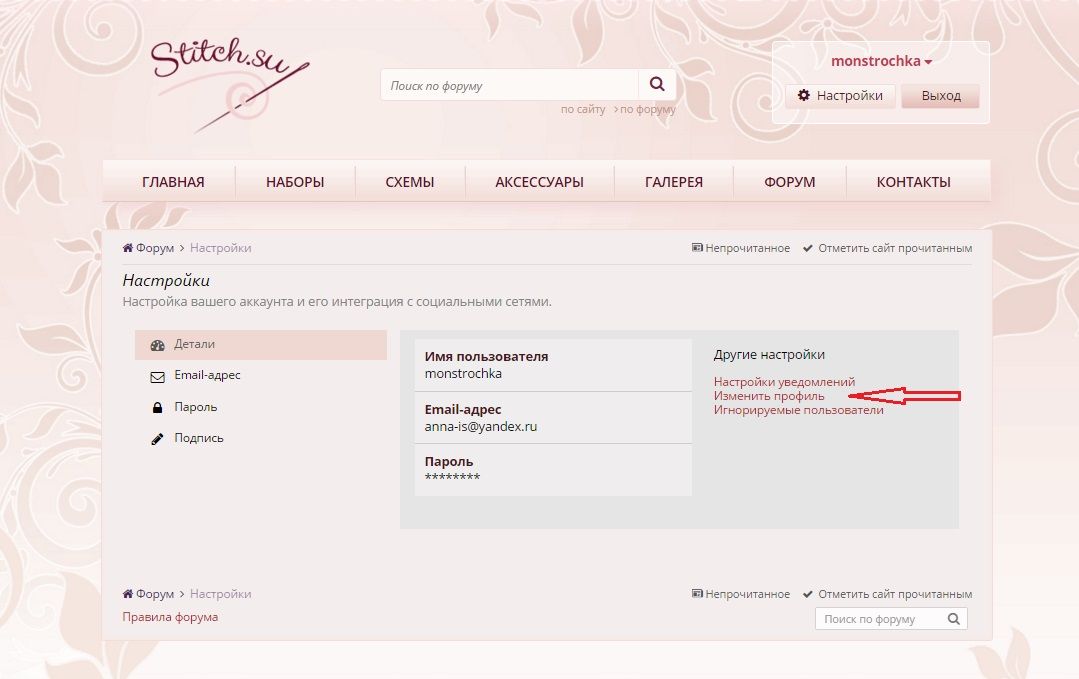This screenshot has width=1079, height=679.
Task: Open the НАБОРЫ menu item
Action: pos(295,182)
